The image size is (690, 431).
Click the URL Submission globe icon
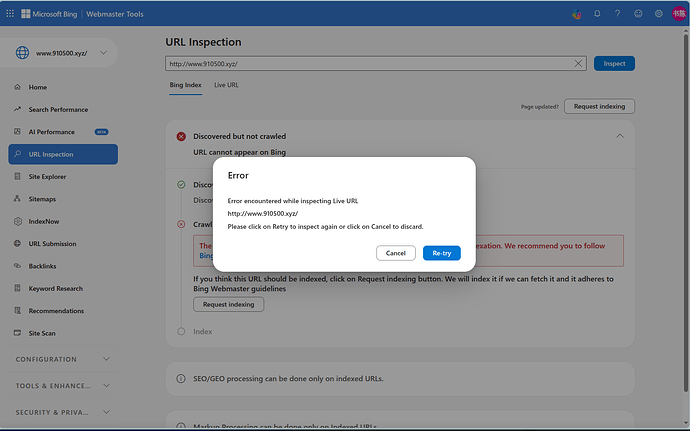click(x=17, y=243)
